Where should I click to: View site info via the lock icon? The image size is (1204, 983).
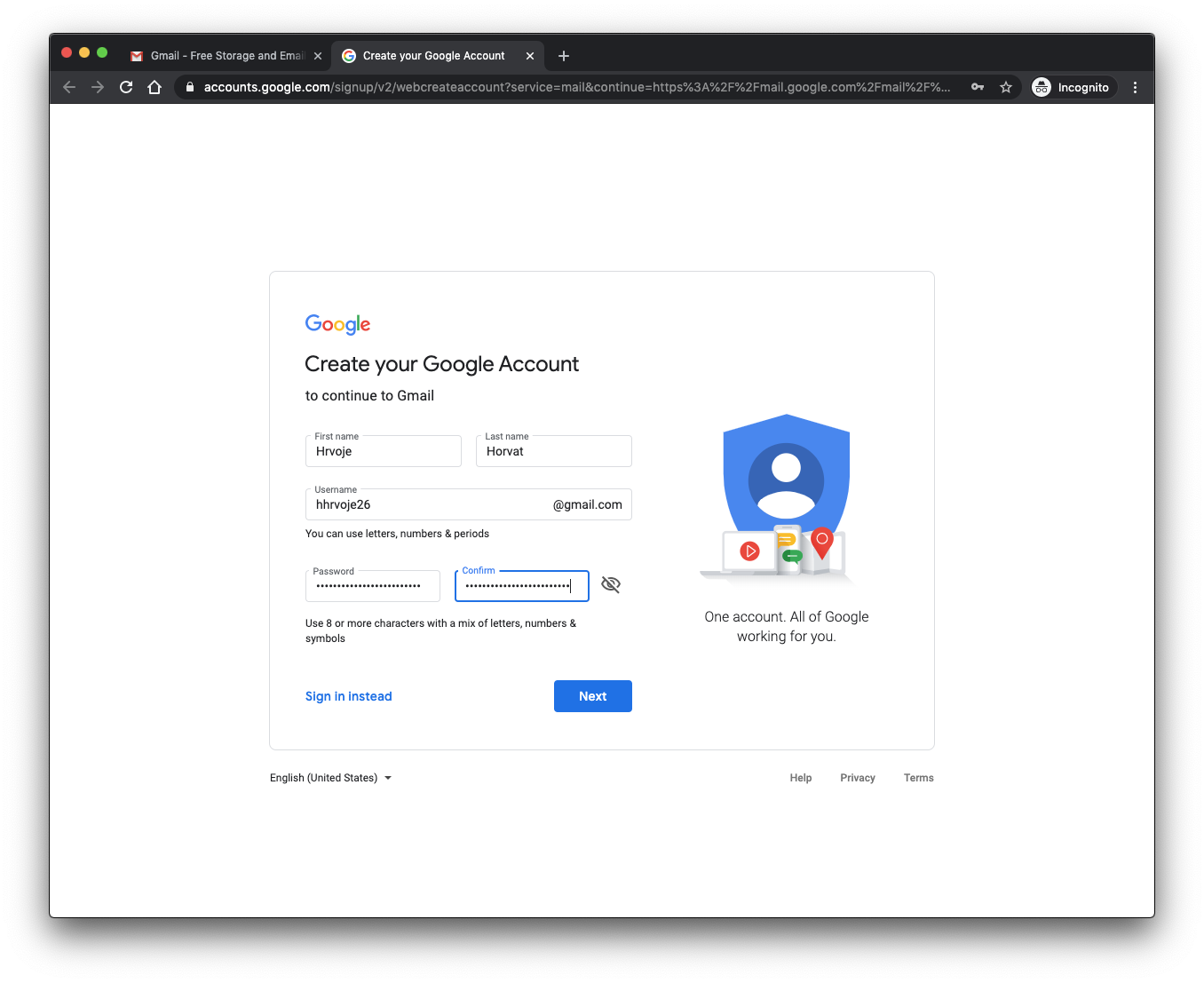pos(189,87)
